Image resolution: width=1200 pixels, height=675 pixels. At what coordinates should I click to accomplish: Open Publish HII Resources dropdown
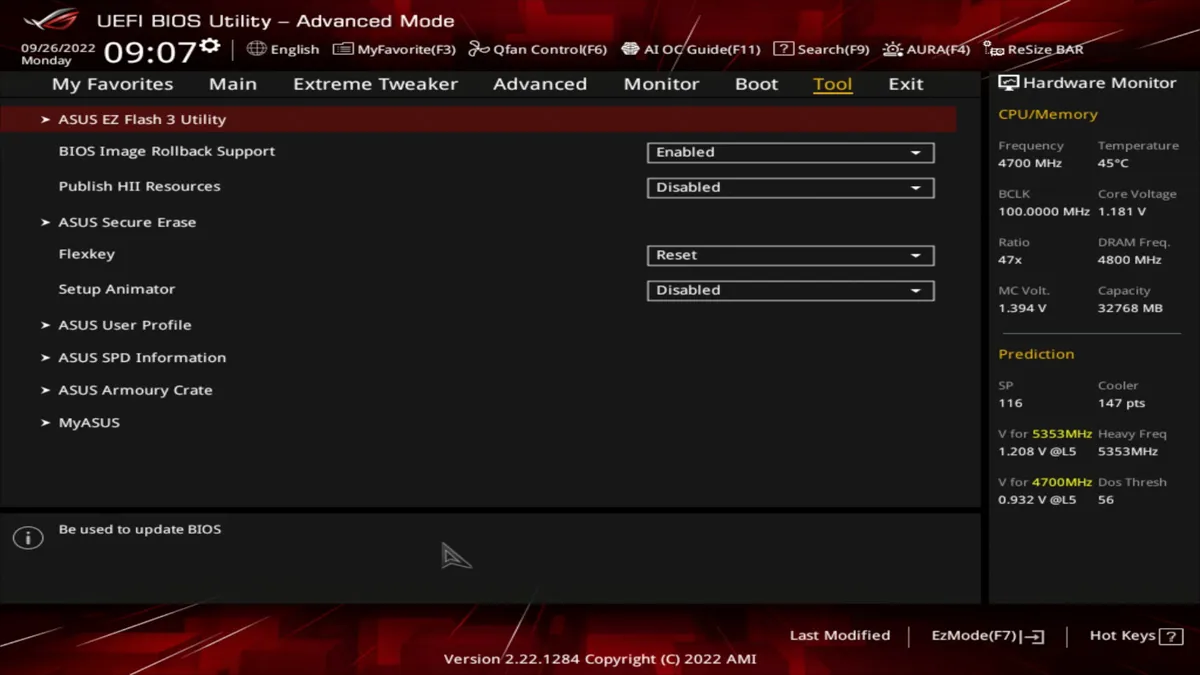point(790,187)
